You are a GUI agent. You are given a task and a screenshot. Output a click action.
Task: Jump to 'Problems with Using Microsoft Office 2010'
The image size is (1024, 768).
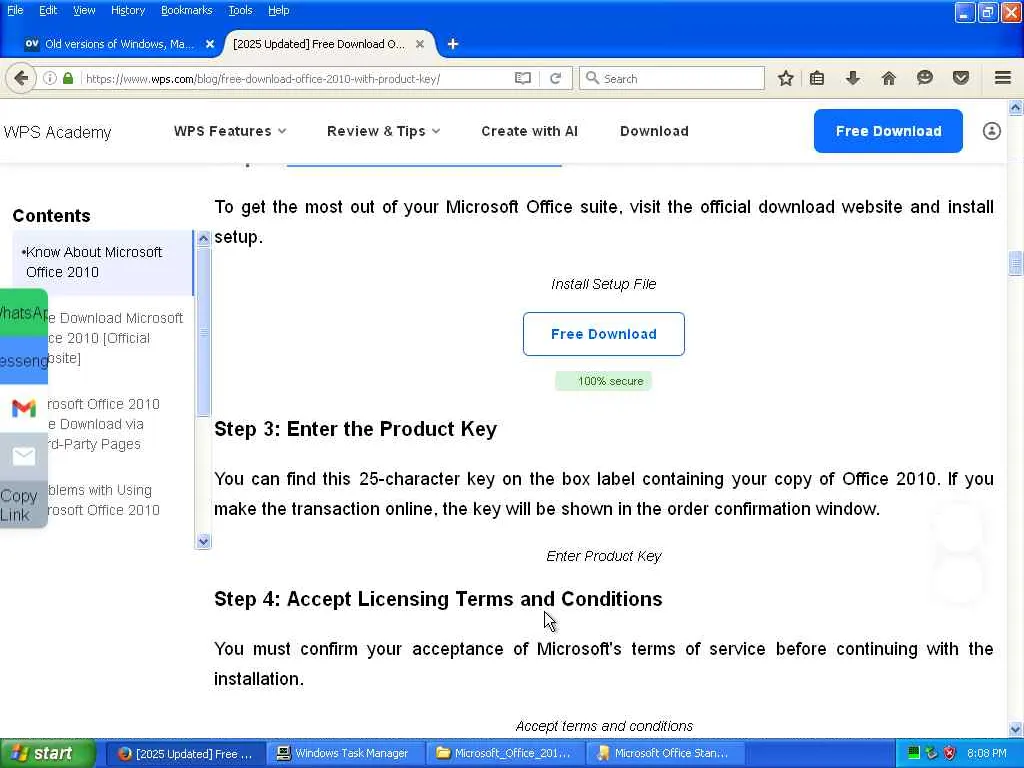coord(104,500)
